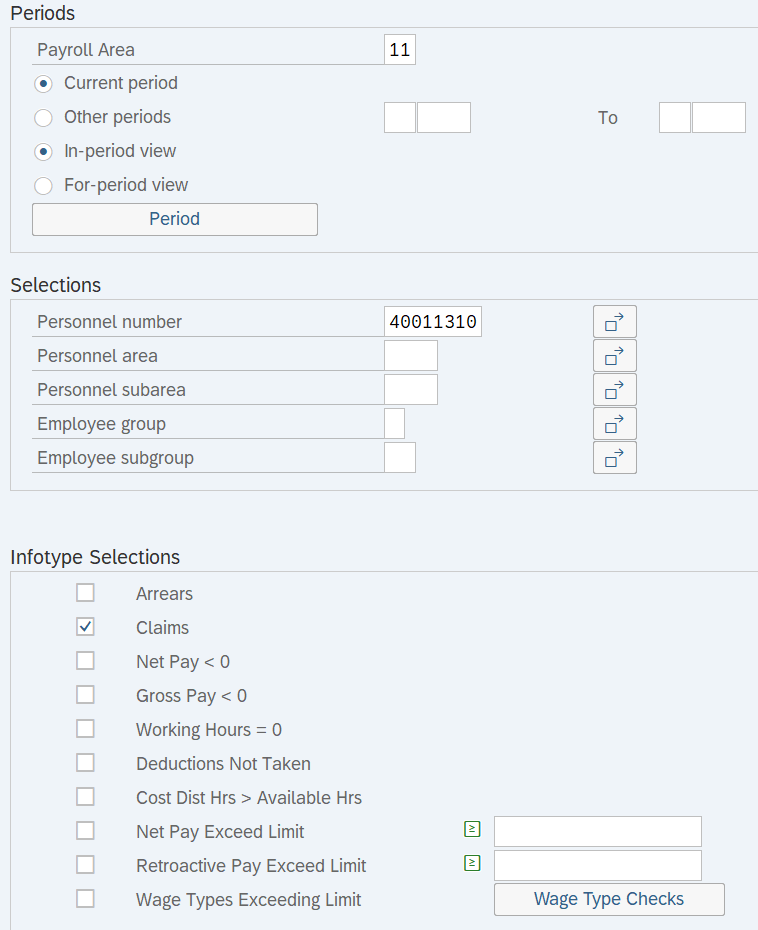
Task: Enable the Arrears checkbox
Action: click(86, 593)
